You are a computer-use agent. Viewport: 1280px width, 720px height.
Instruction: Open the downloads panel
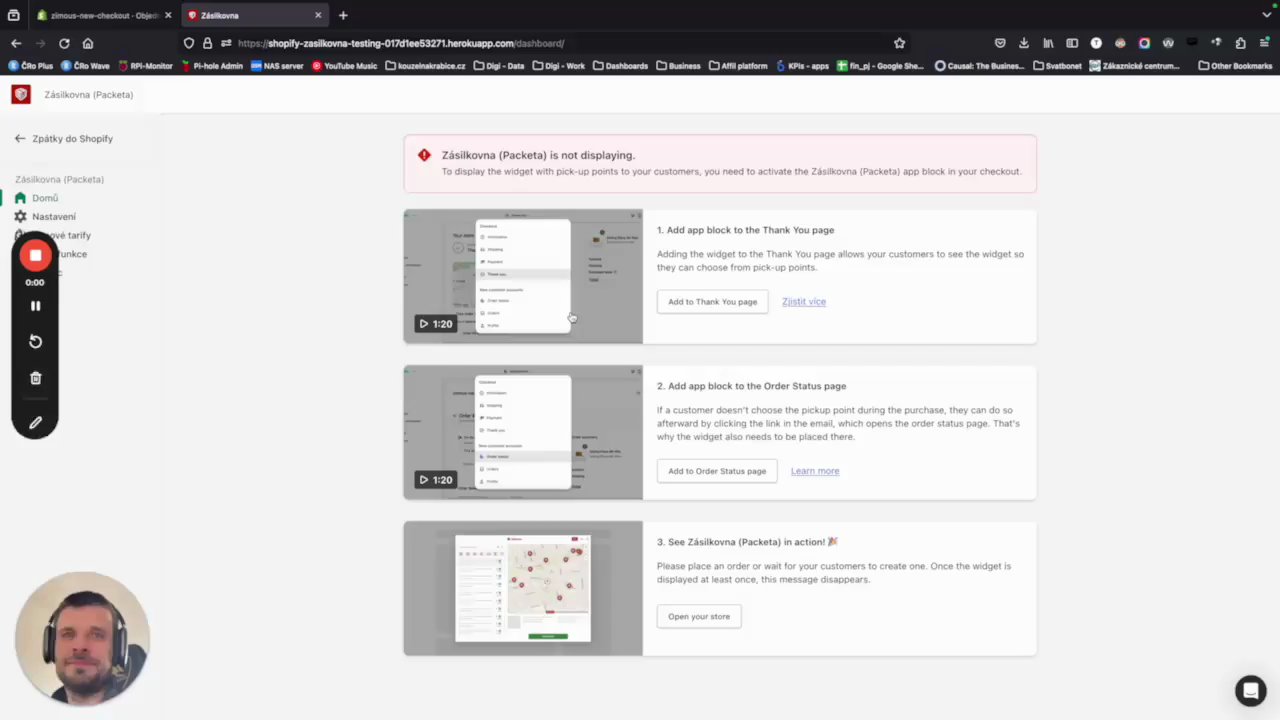pyautogui.click(x=1024, y=43)
